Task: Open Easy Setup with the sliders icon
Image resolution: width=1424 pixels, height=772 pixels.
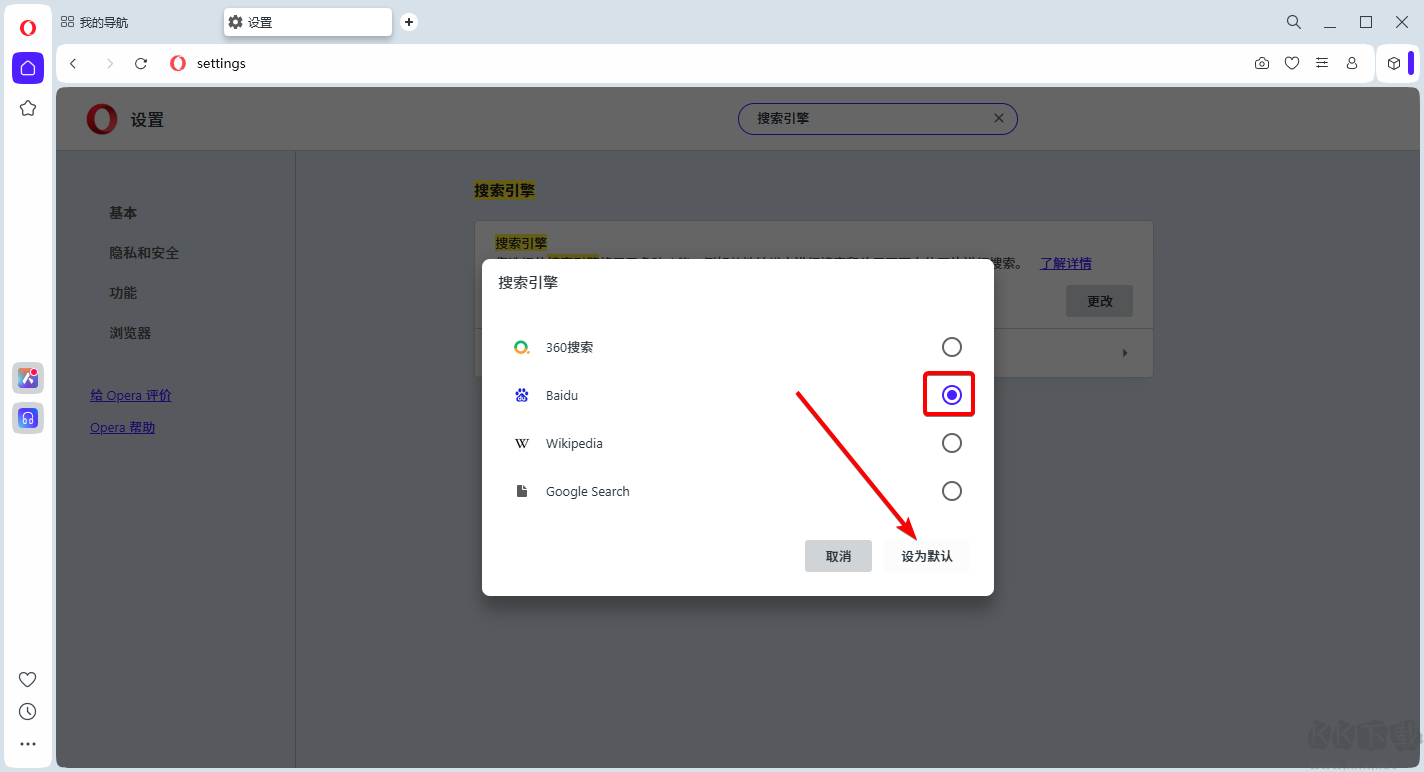Action: click(1321, 62)
